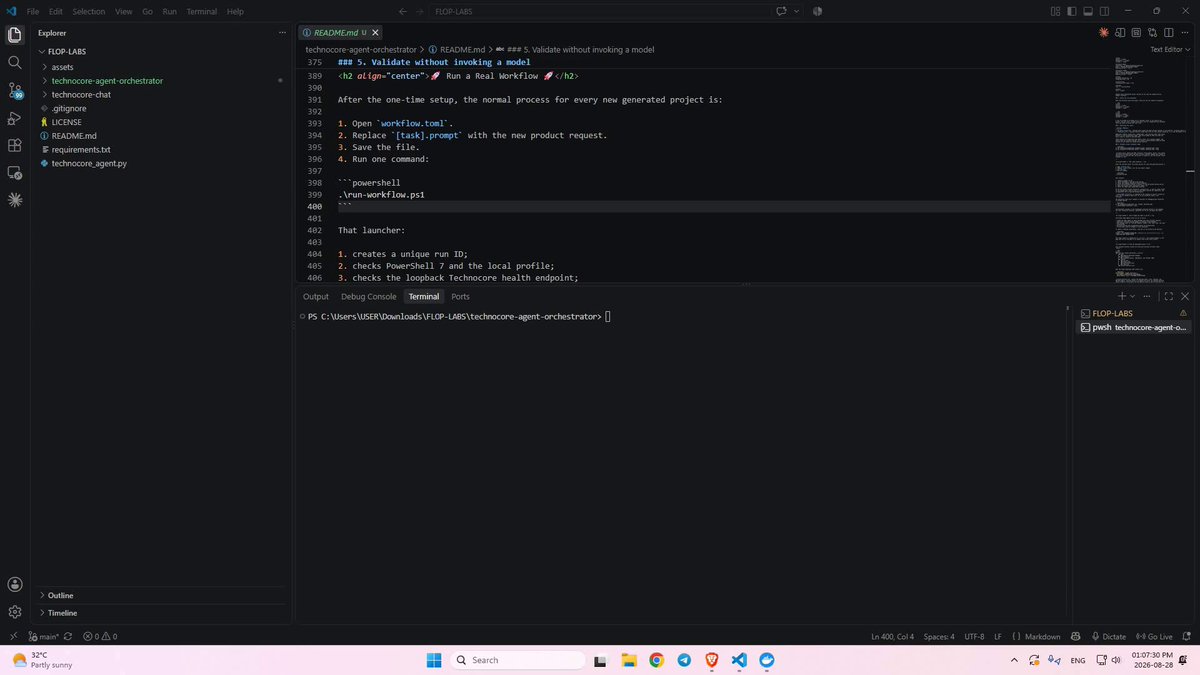Toggle the primary side bar layout
This screenshot has width=1200, height=675.
click(1074, 11)
